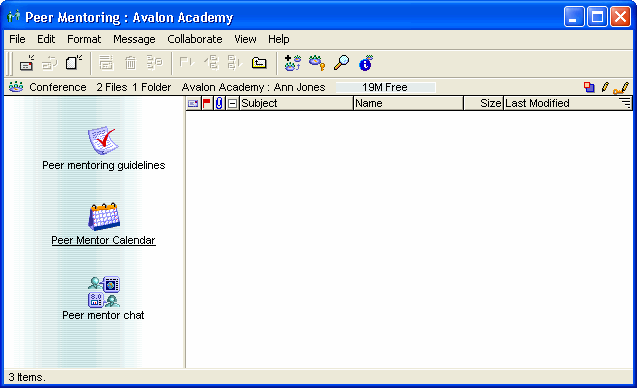Open the Message menu

tap(134, 39)
